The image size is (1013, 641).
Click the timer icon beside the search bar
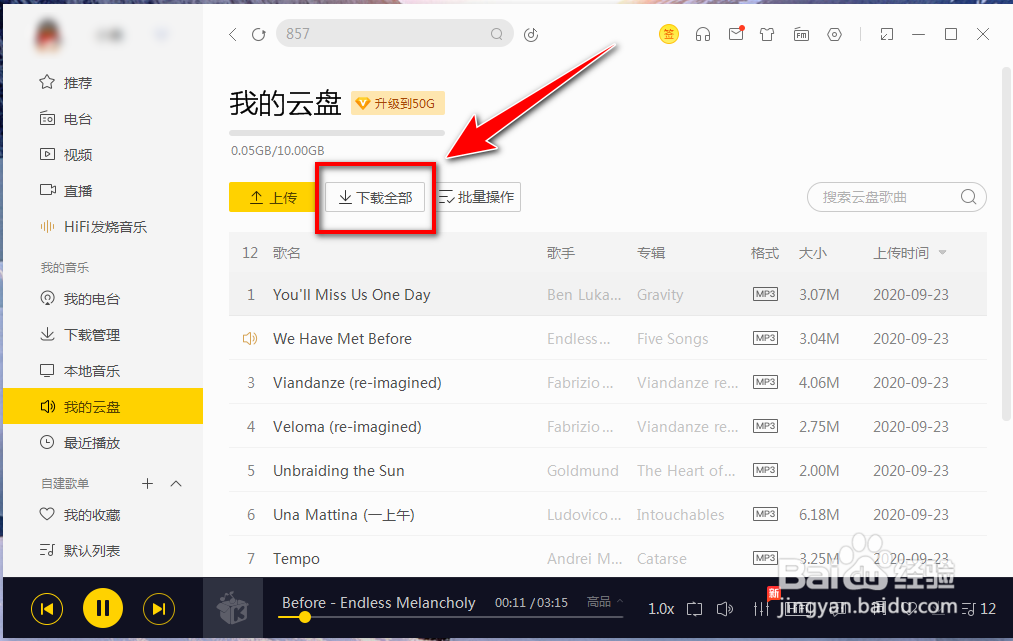tap(530, 34)
